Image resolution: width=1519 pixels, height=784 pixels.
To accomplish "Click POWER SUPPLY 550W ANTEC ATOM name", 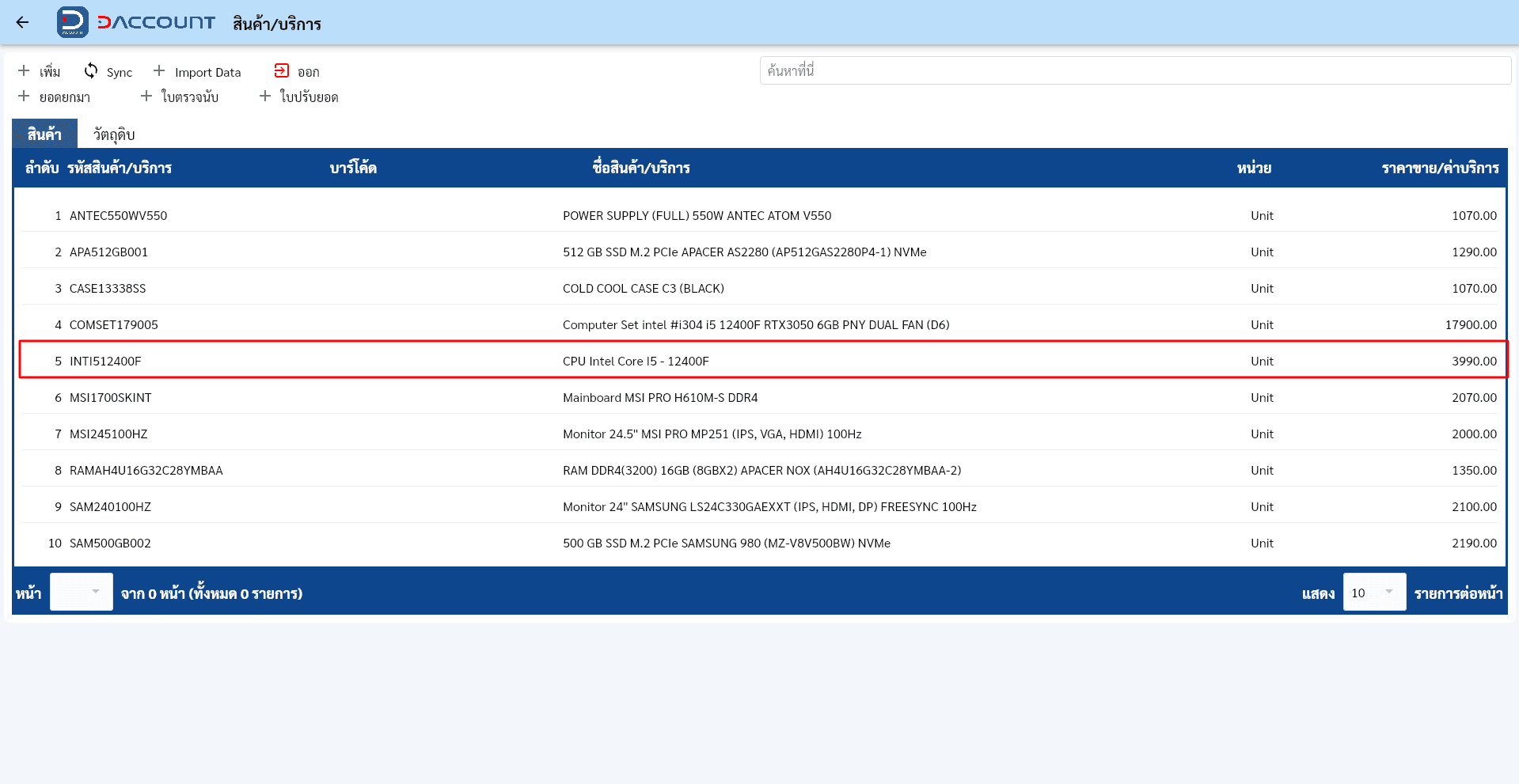I will point(697,215).
